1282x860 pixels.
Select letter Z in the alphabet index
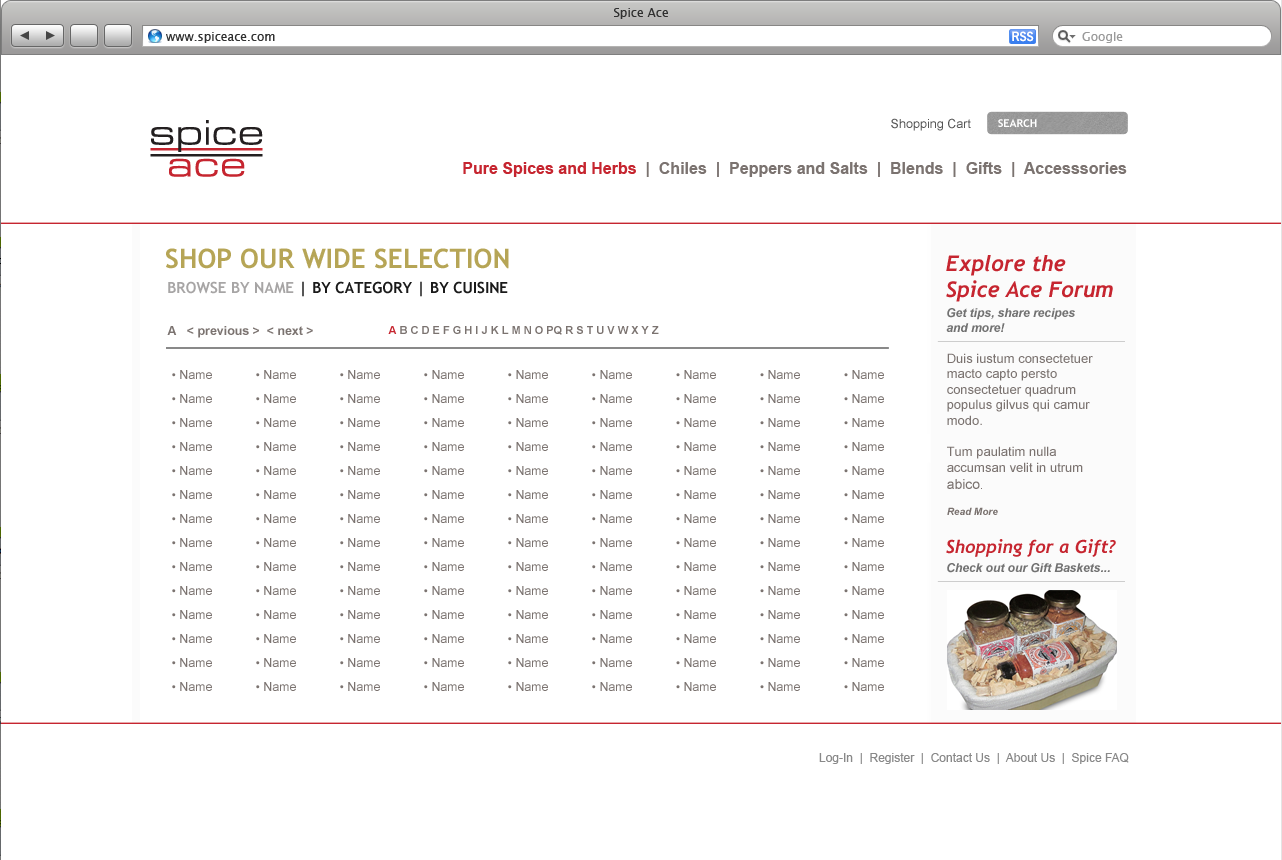click(655, 330)
